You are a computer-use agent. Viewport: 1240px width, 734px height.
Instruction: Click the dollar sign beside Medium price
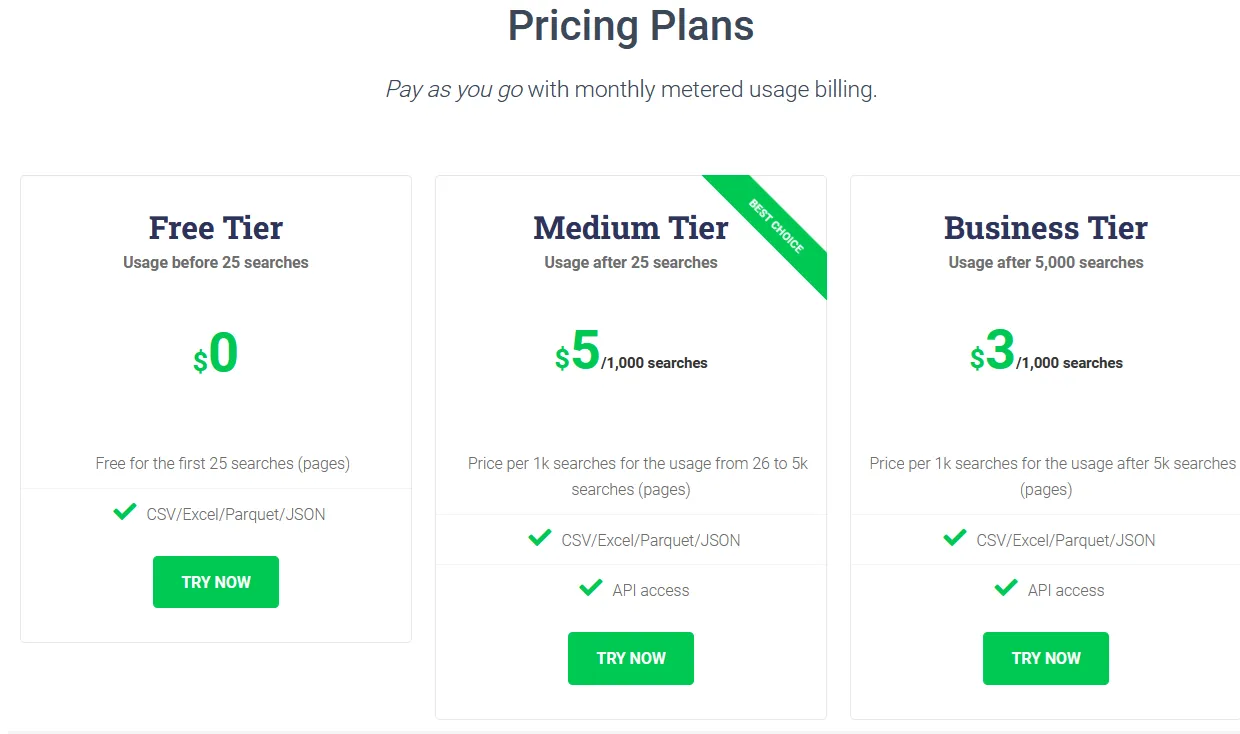(x=562, y=359)
